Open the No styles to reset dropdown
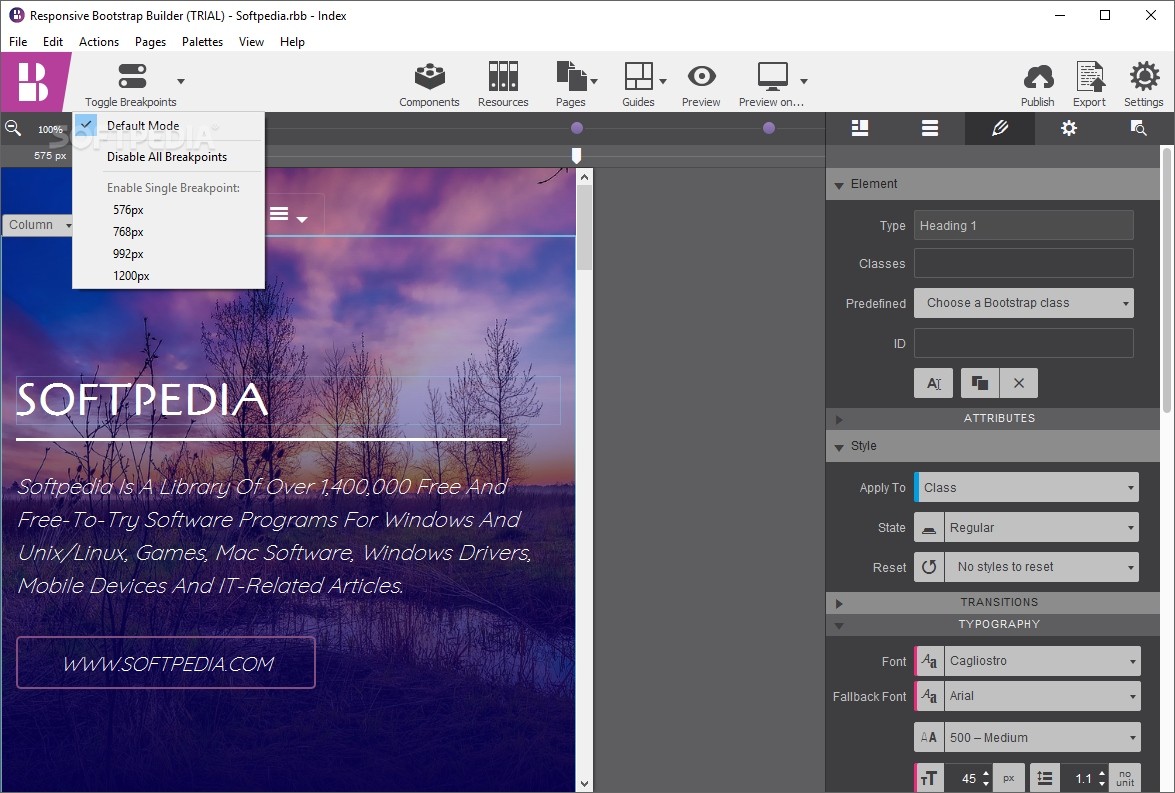1175x793 pixels. [1042, 567]
